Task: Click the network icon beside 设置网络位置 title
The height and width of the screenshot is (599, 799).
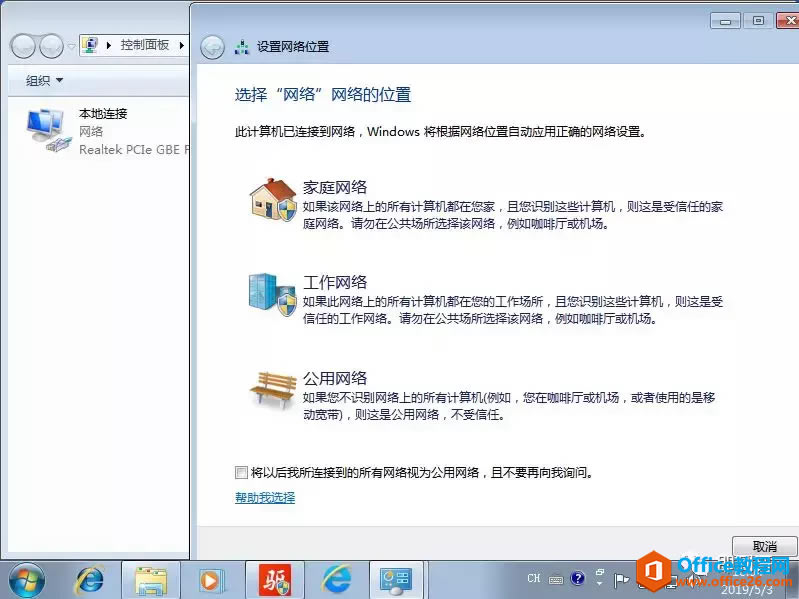Action: (242, 47)
